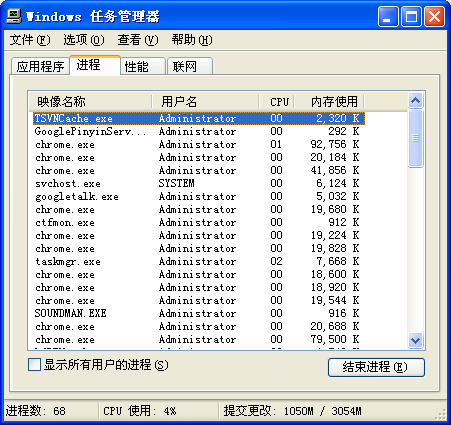Viewport: 451px width, 425px height.
Task: Sort by 用户名 column header
Action: pos(206,101)
